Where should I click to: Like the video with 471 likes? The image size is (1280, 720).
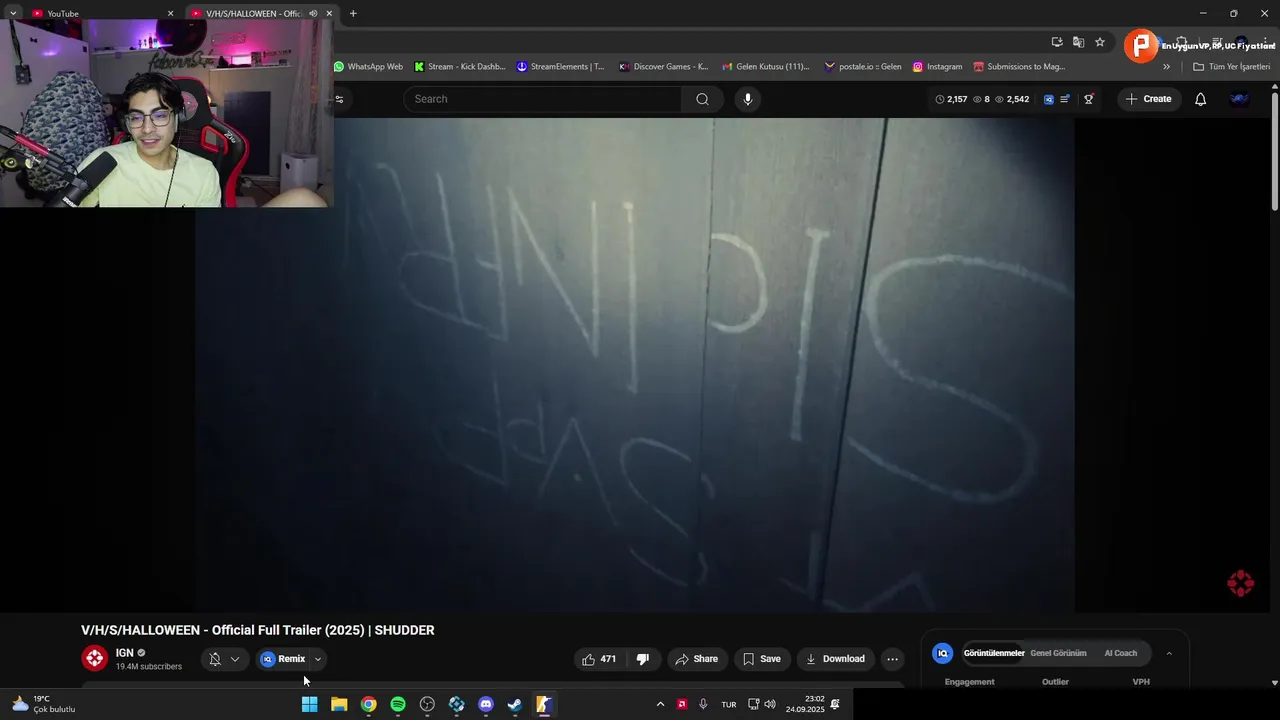click(599, 659)
